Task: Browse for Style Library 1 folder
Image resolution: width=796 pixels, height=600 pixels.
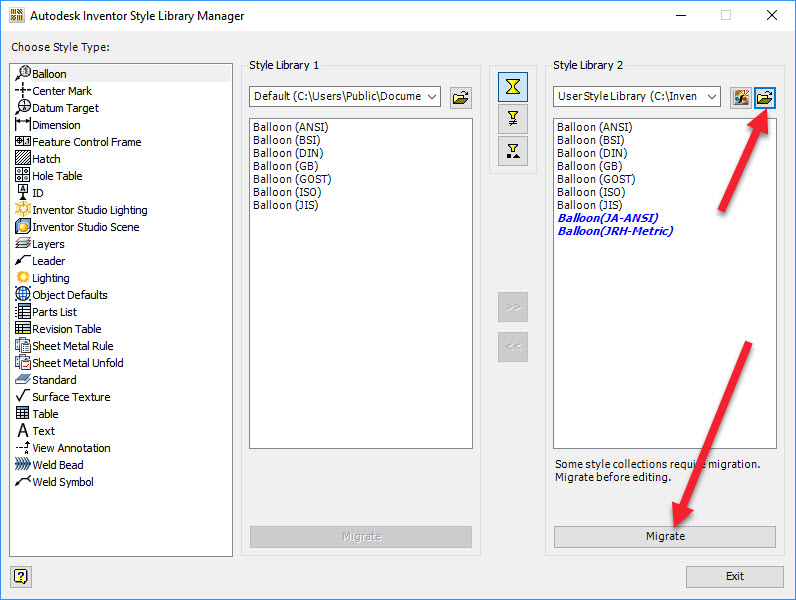Action: click(460, 97)
